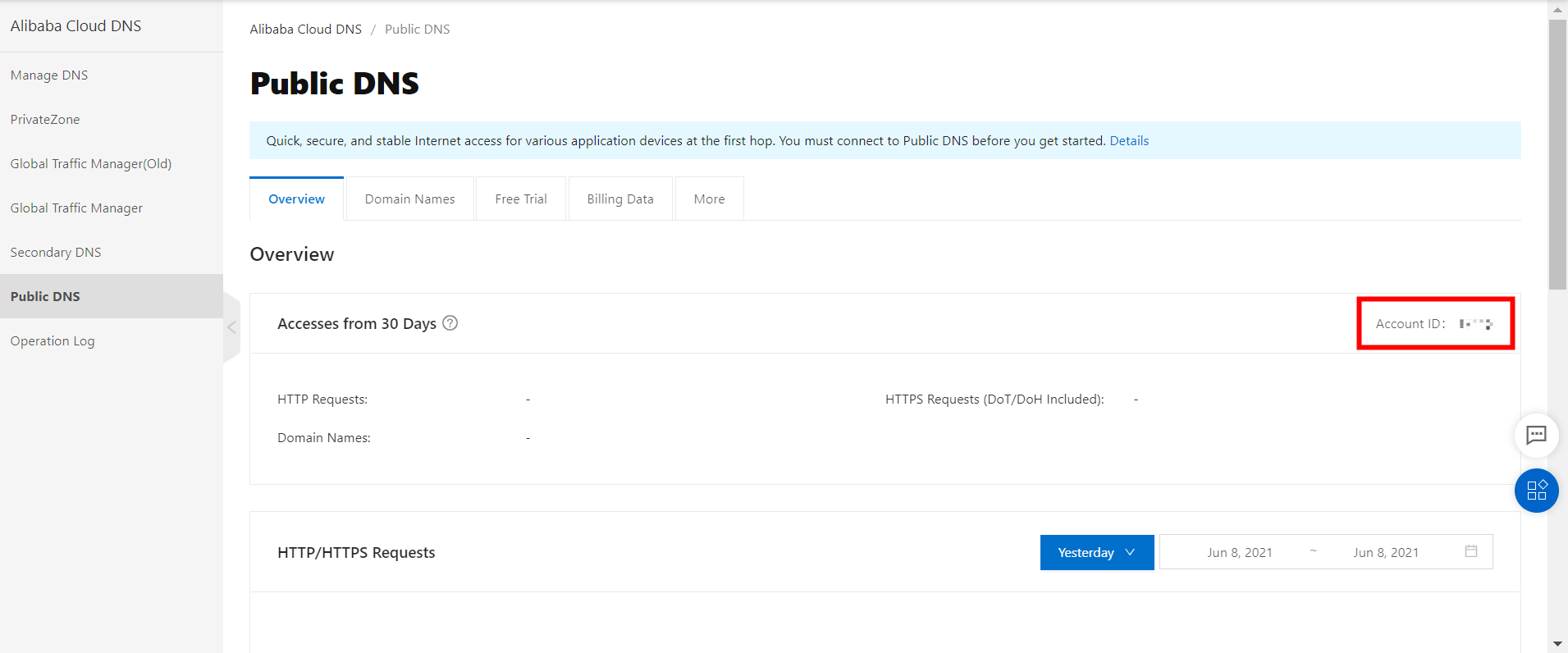Set the start date field Jun 8, 2021

(x=1240, y=552)
